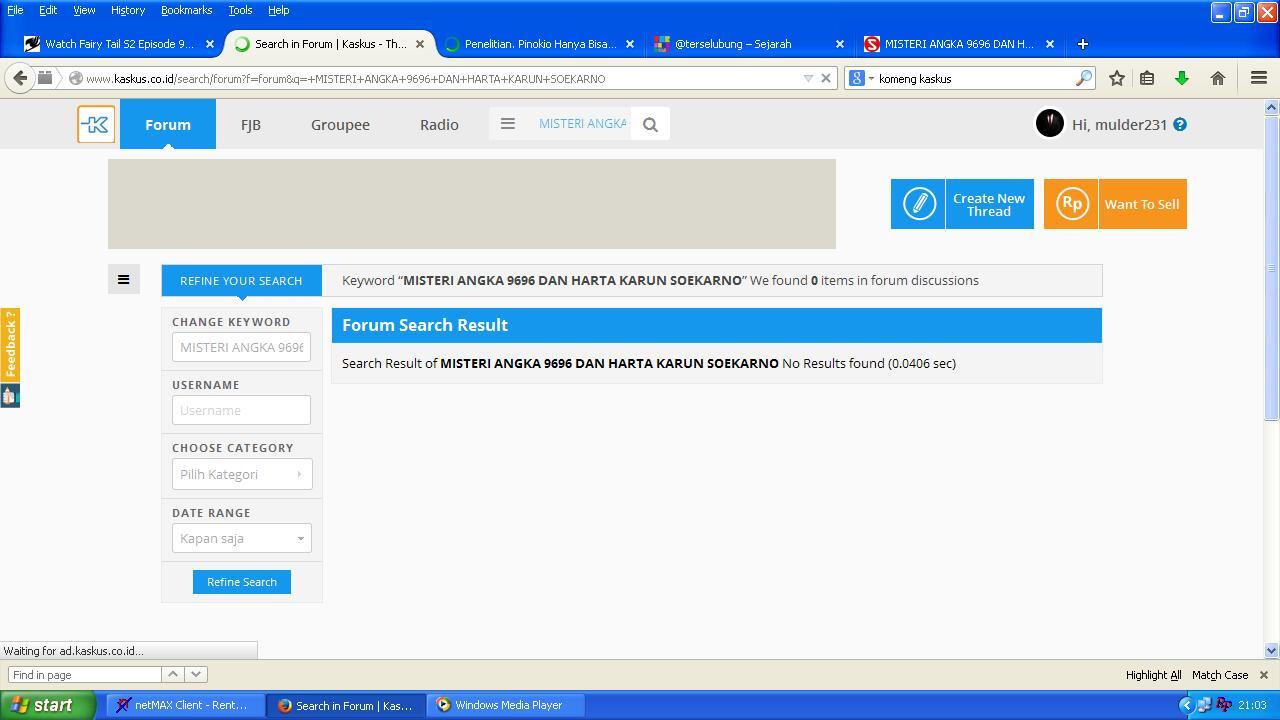Open the History menu

pos(127,10)
